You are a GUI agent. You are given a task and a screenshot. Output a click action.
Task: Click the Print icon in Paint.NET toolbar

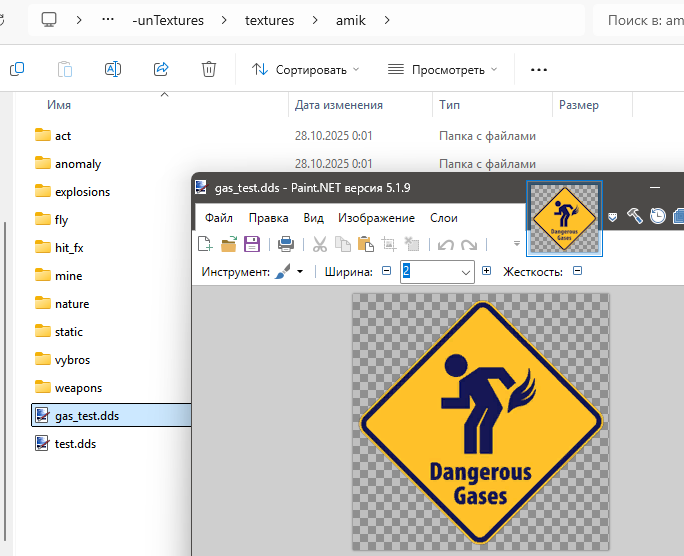pyautogui.click(x=285, y=243)
